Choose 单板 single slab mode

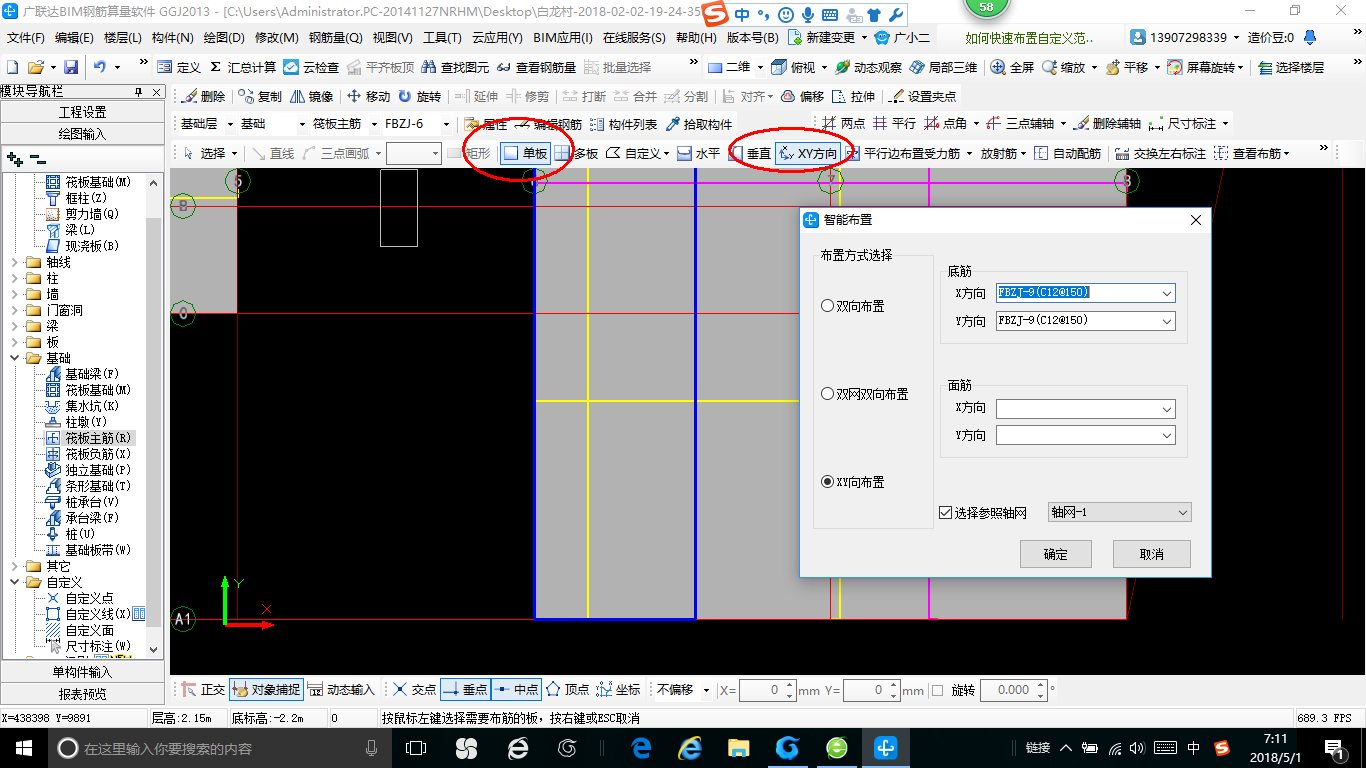[x=525, y=153]
